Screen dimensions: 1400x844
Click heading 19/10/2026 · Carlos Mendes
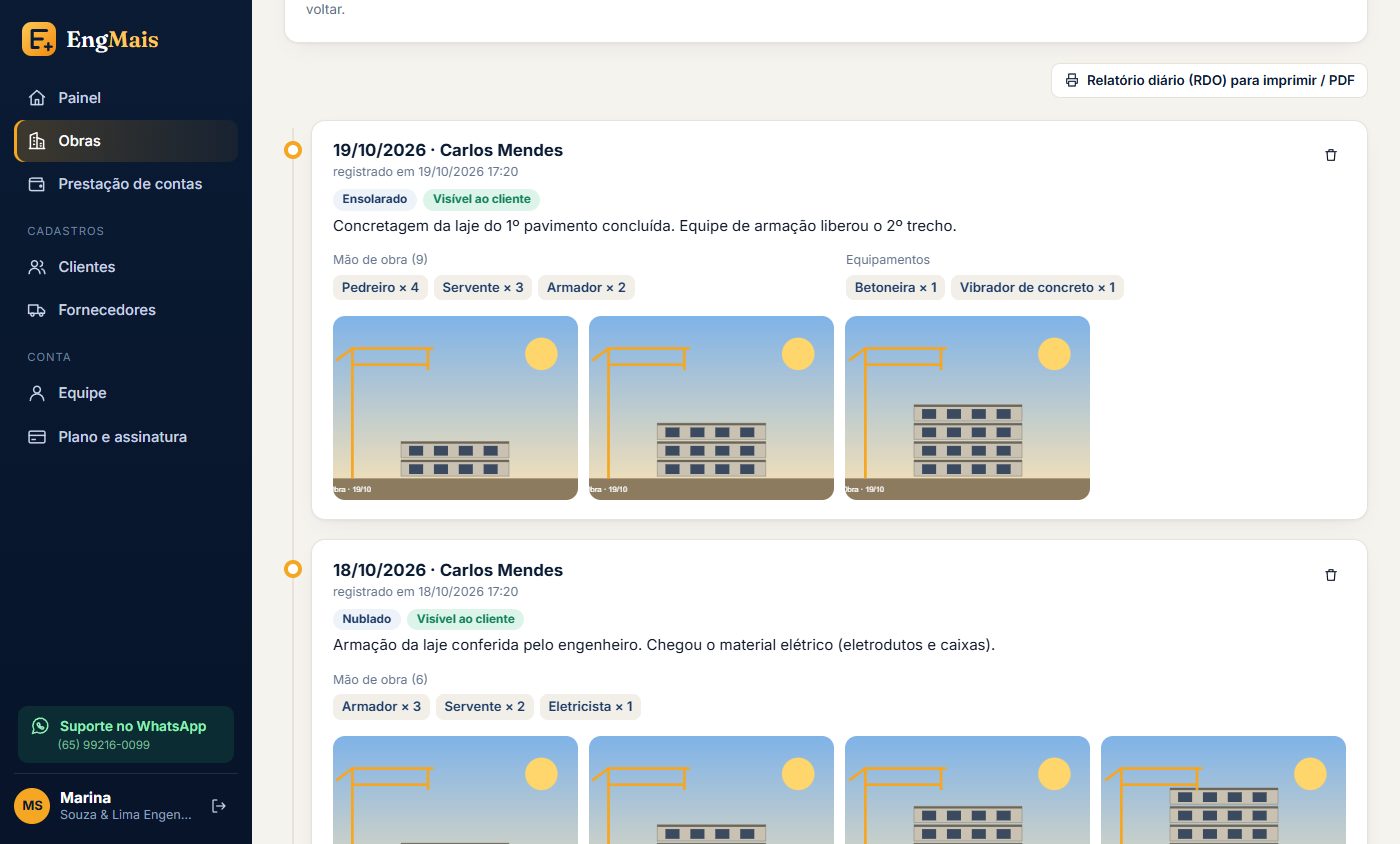[x=448, y=151]
